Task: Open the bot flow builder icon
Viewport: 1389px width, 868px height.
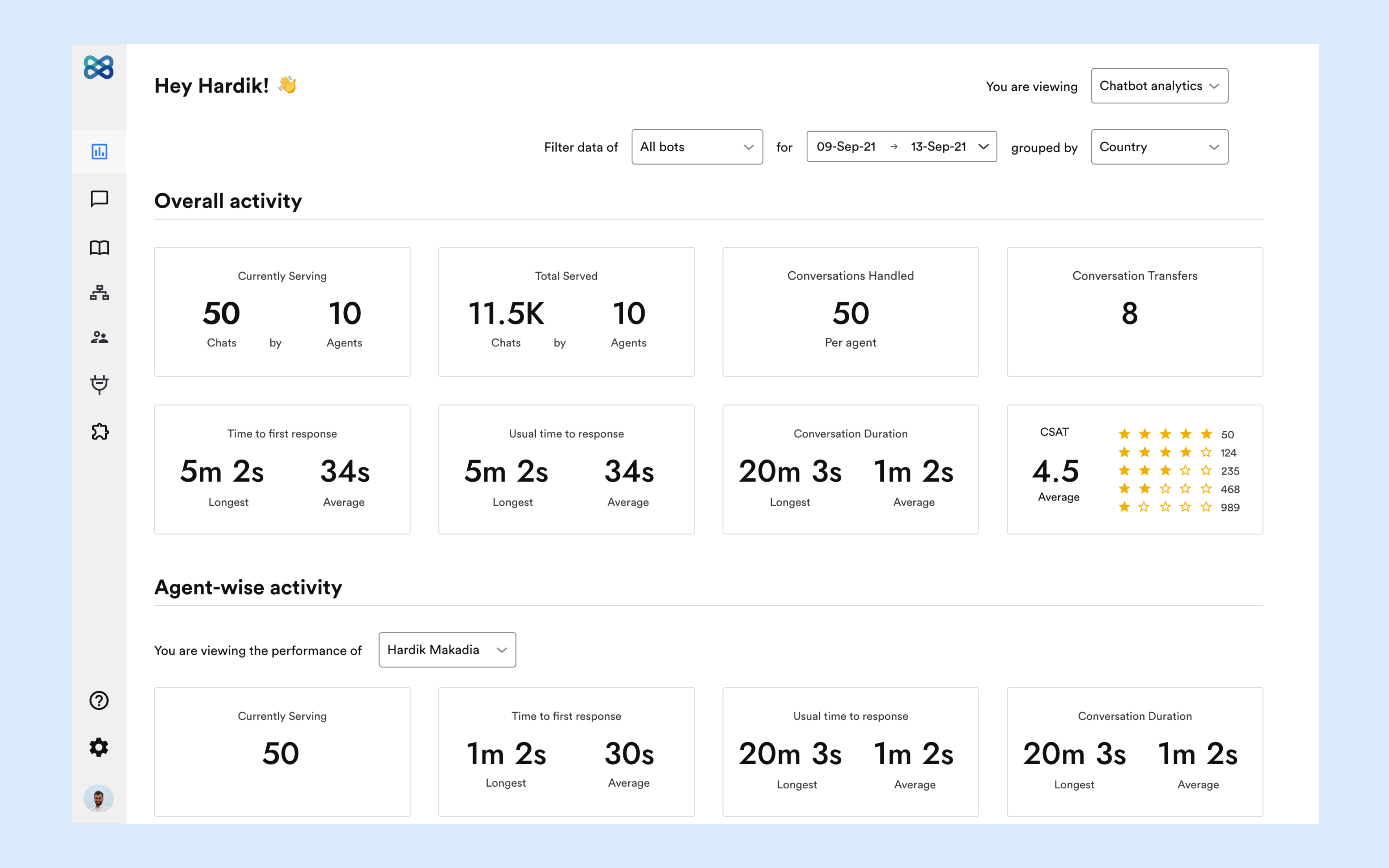Action: 99,293
